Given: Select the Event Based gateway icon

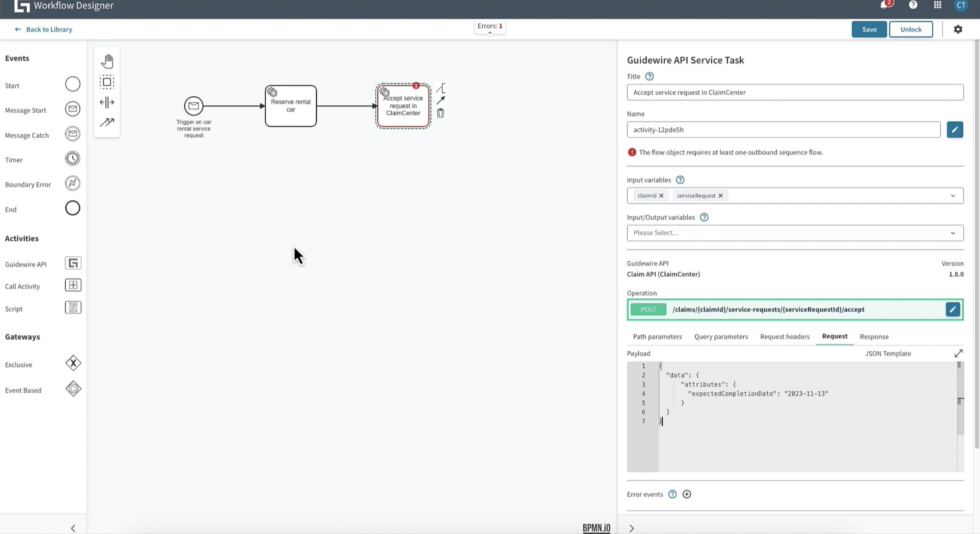Looking at the screenshot, I should point(73,389).
